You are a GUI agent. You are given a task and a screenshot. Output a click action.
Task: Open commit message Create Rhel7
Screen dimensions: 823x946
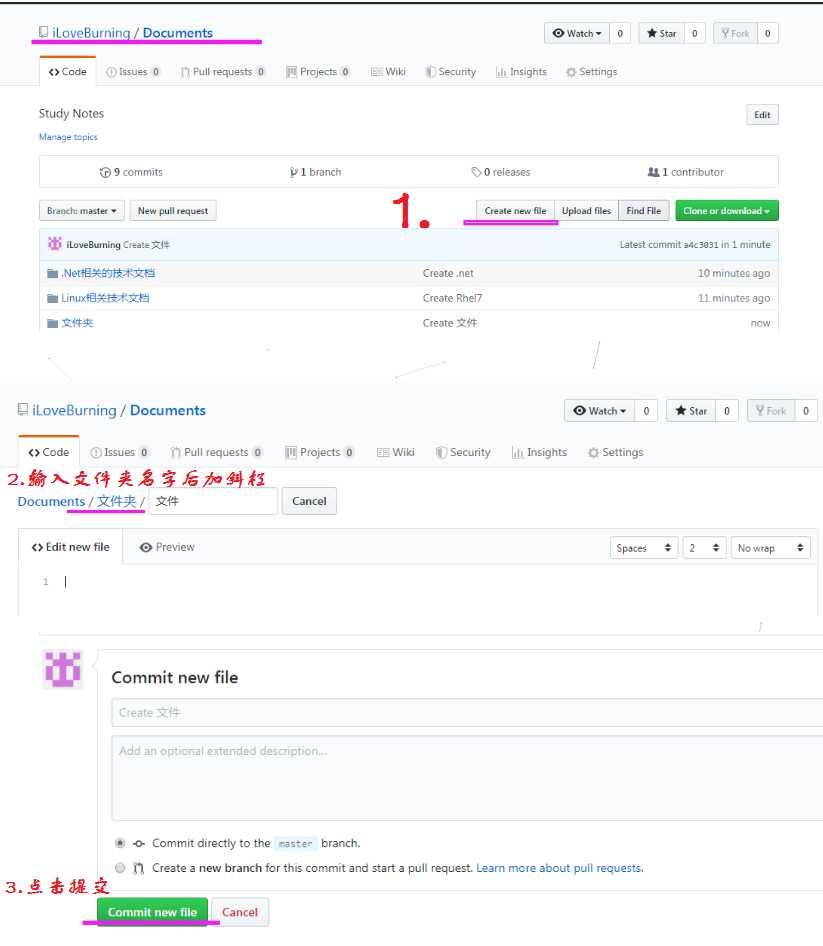point(452,298)
